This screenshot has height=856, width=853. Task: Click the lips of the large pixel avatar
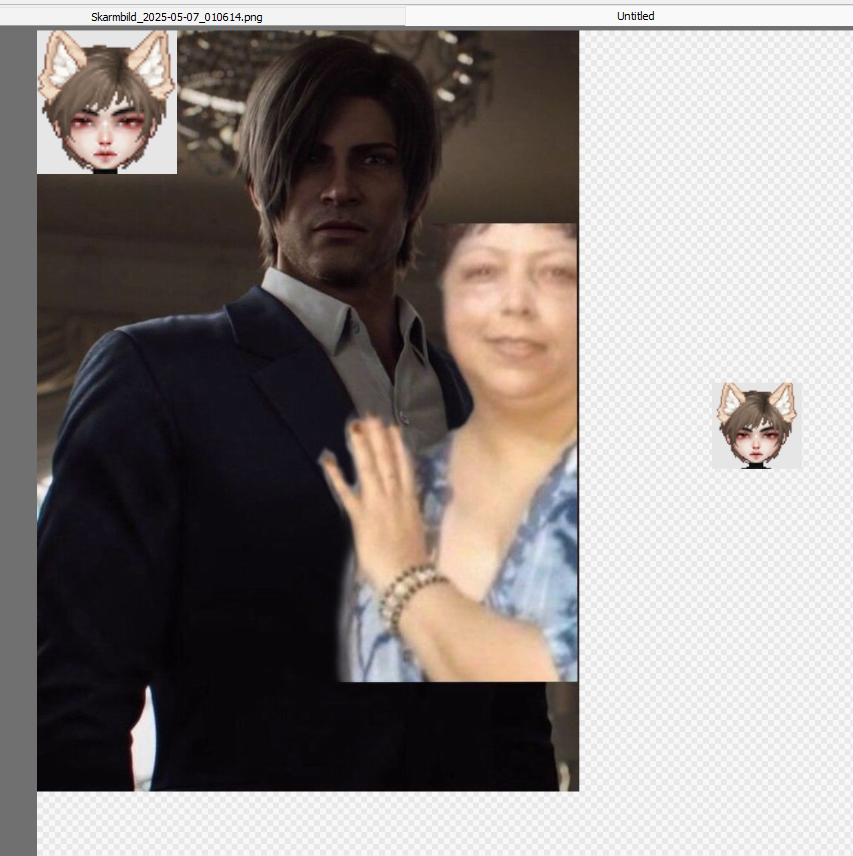106,155
